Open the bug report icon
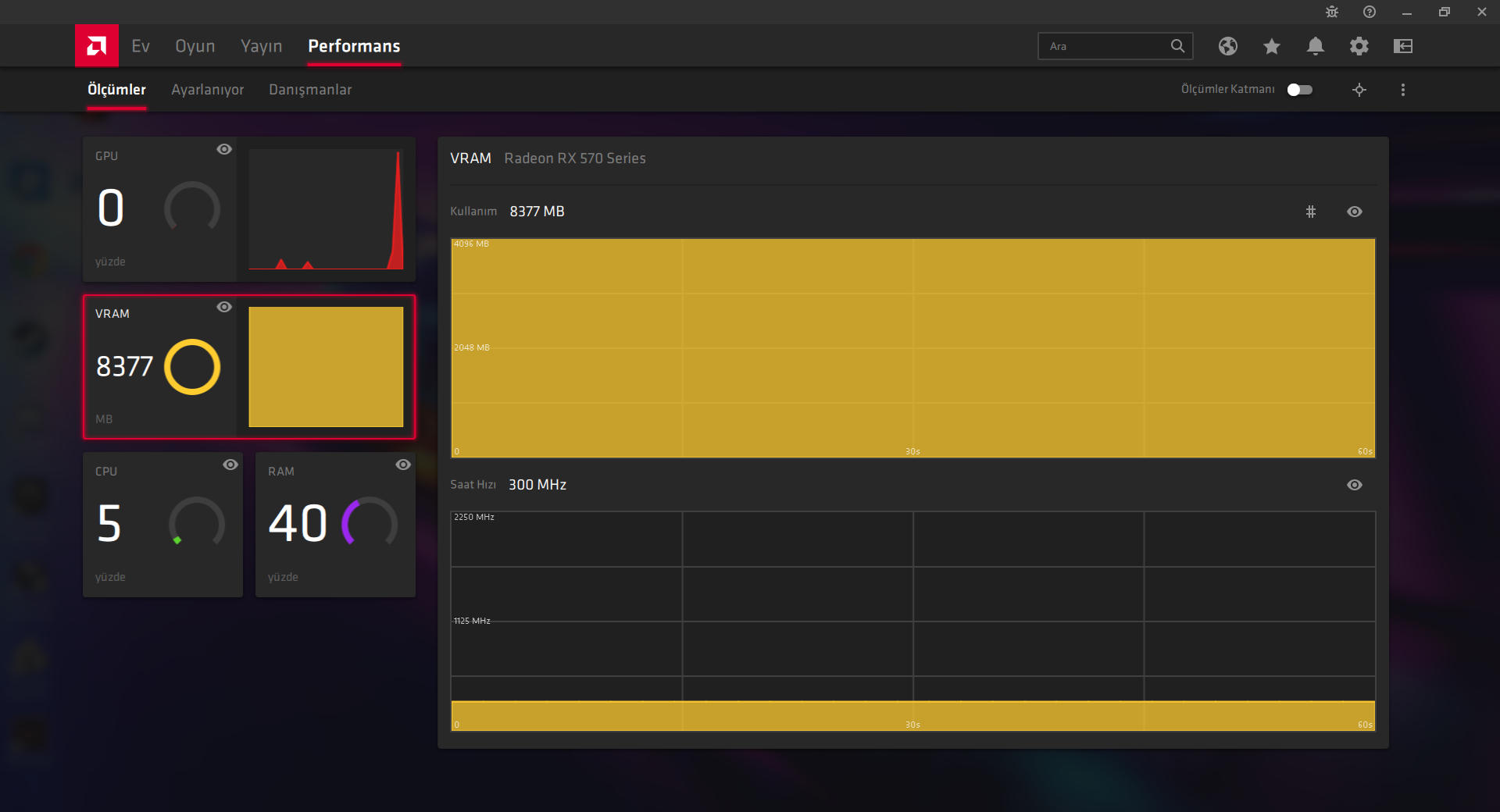Screen dimensions: 1500x812 click(1332, 12)
